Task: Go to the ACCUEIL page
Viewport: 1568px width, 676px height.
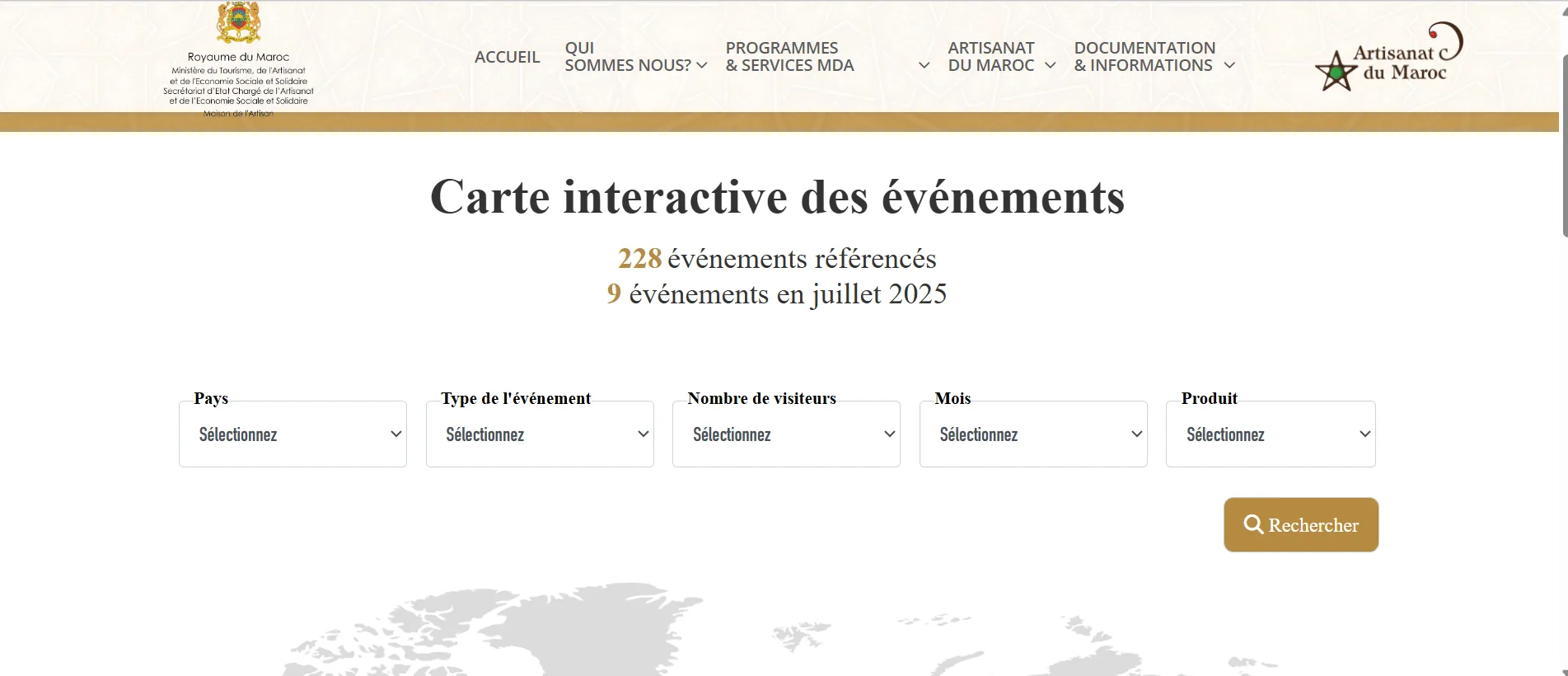Action: coord(507,57)
